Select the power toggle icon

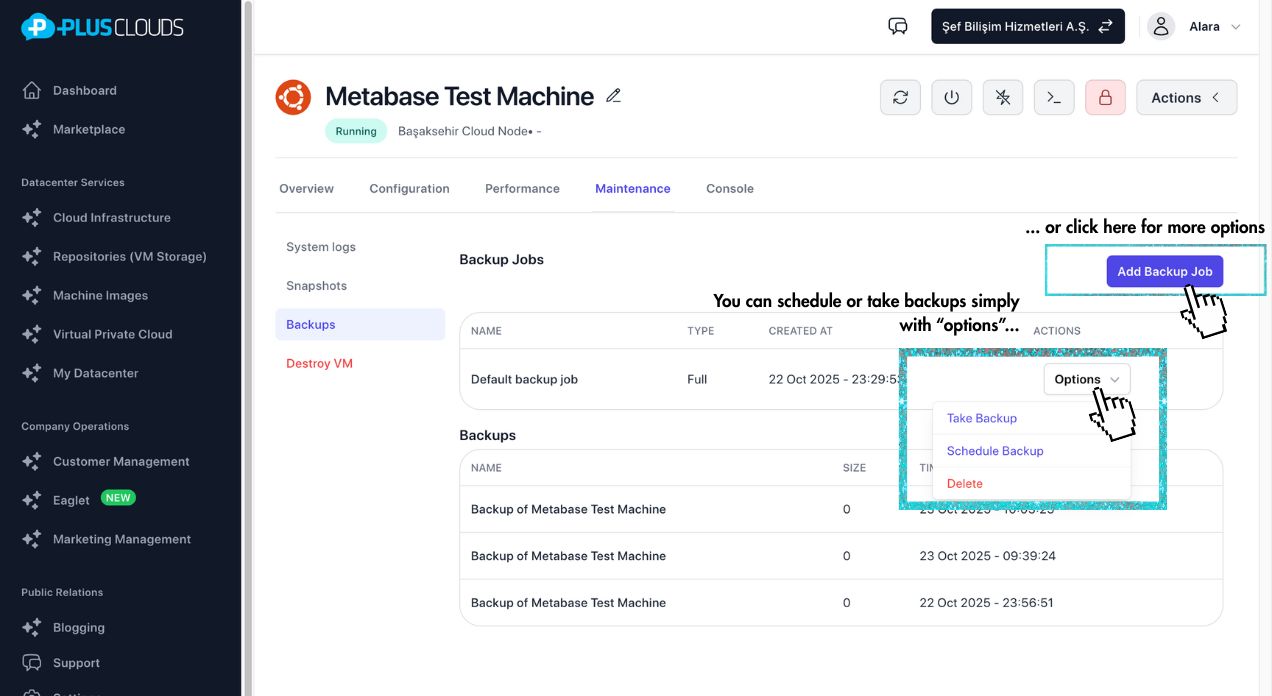tap(951, 97)
